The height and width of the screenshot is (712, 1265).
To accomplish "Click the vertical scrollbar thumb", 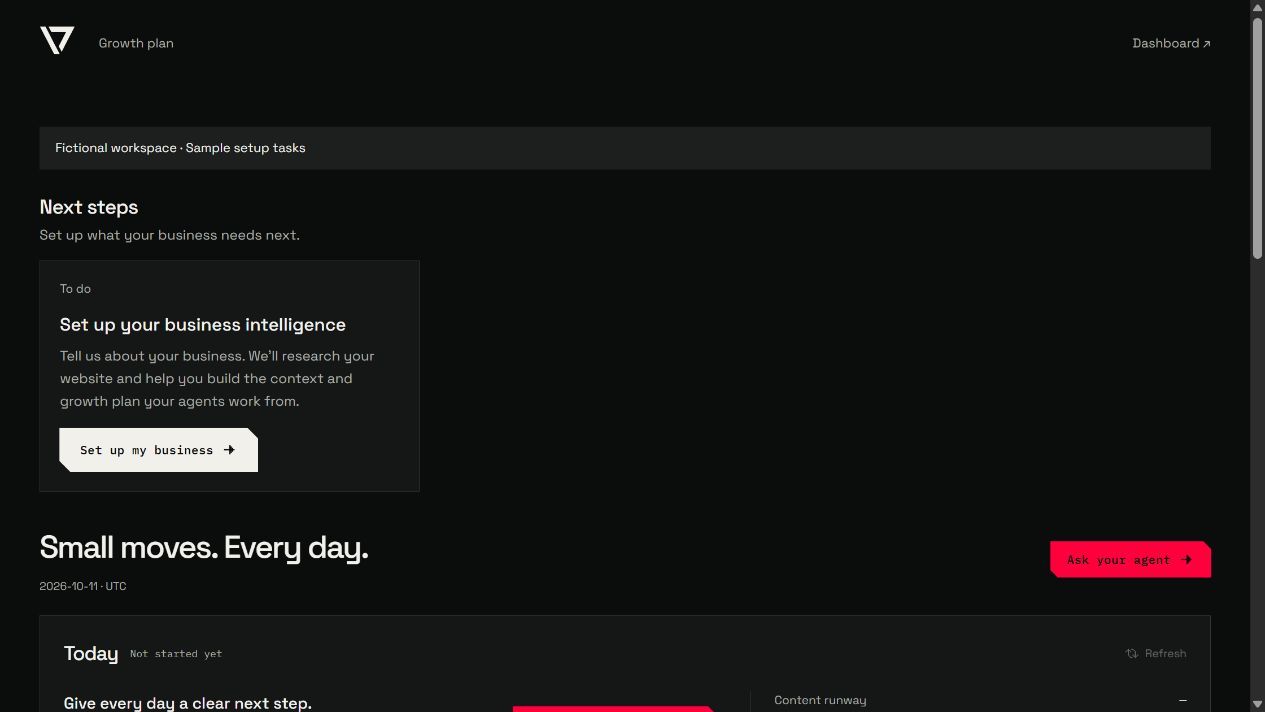I will point(1258,137).
